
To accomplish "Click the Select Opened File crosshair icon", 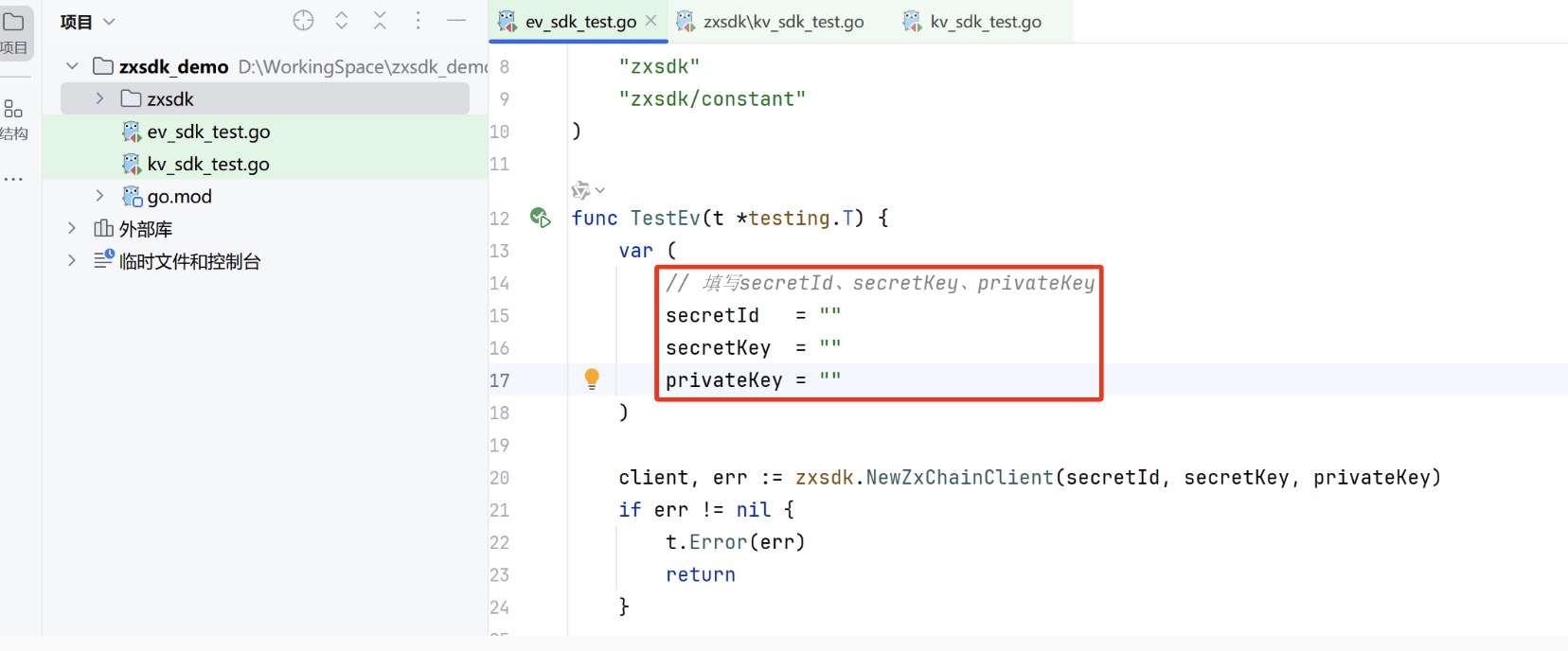I will point(303,20).
